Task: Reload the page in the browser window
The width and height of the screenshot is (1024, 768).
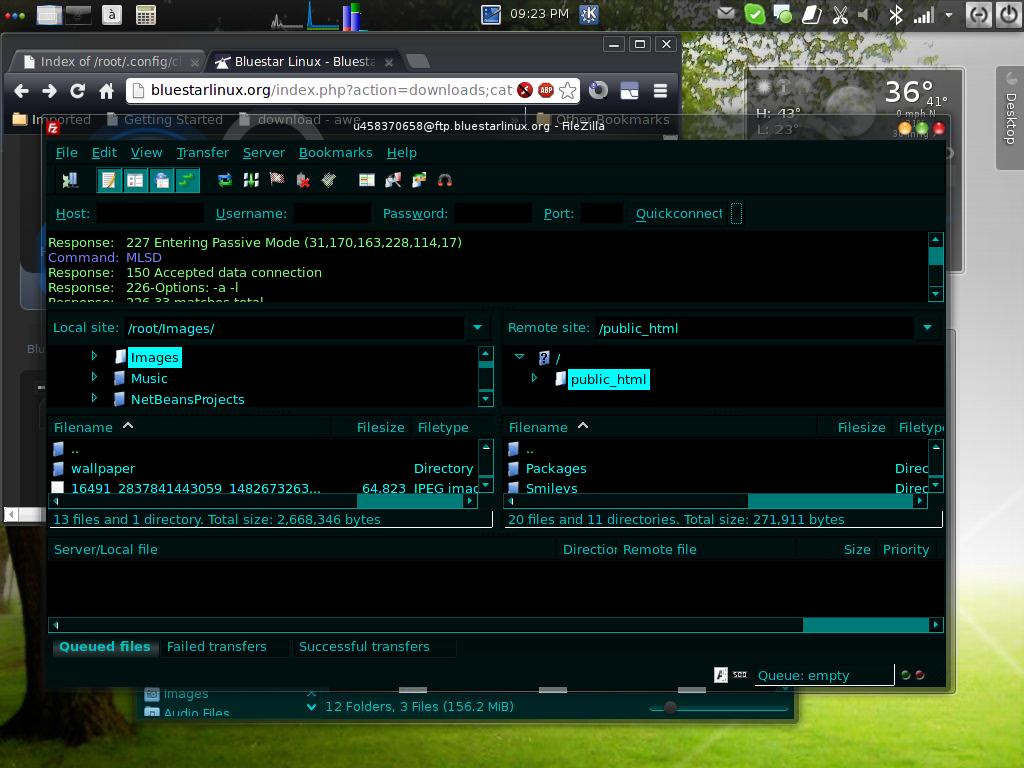Action: point(78,91)
